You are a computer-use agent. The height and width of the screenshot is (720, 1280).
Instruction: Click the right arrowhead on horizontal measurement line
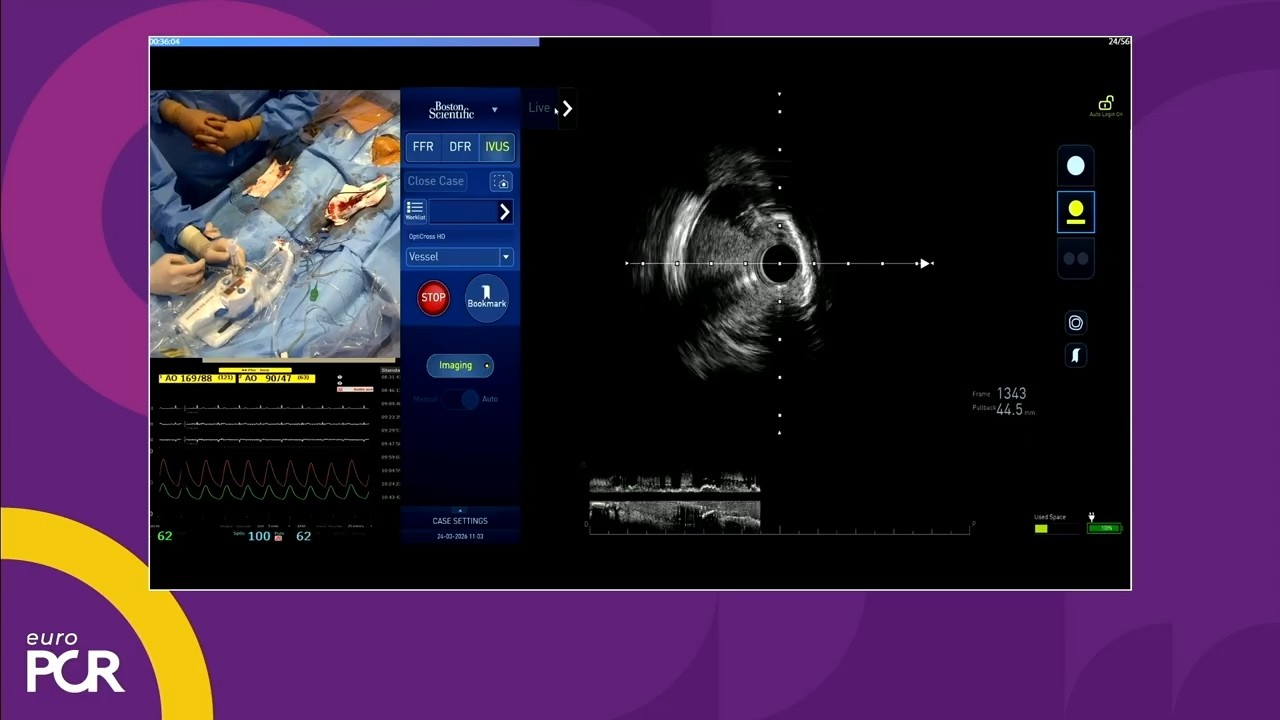tap(925, 264)
